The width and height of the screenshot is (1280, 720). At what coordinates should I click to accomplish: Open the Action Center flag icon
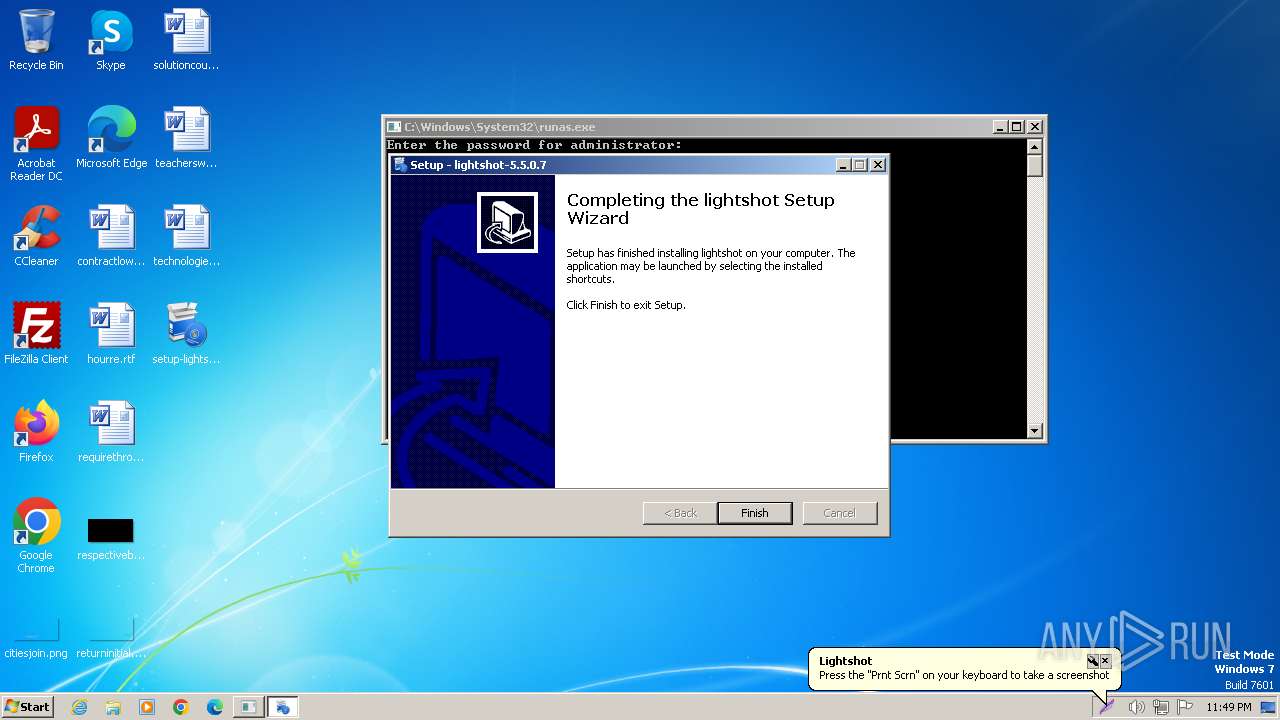tap(1185, 707)
